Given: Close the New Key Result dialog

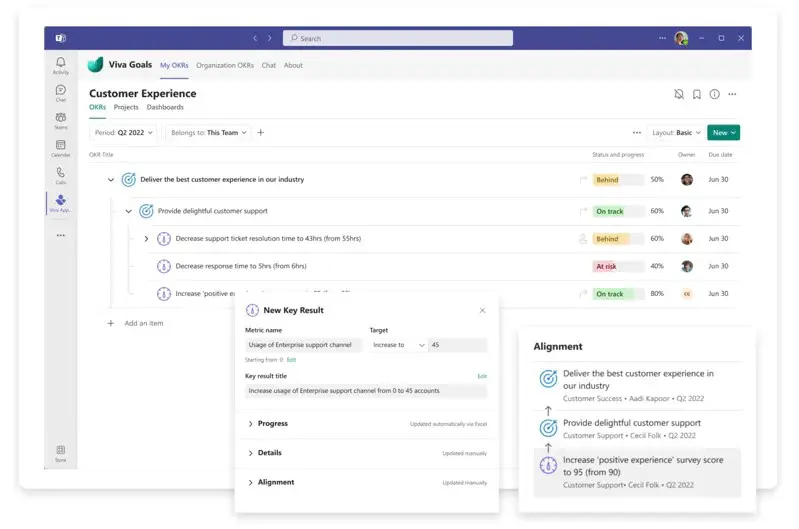Looking at the screenshot, I should (x=482, y=310).
